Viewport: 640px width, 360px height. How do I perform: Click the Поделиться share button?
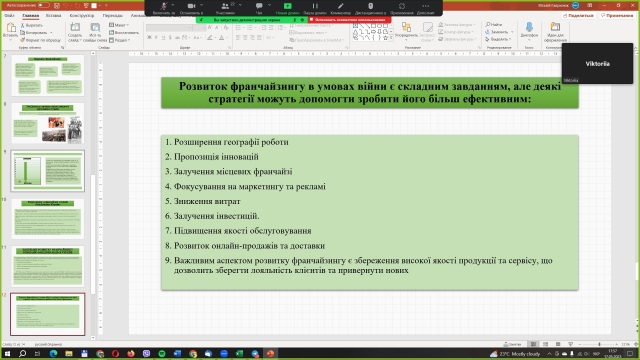click(x=578, y=16)
